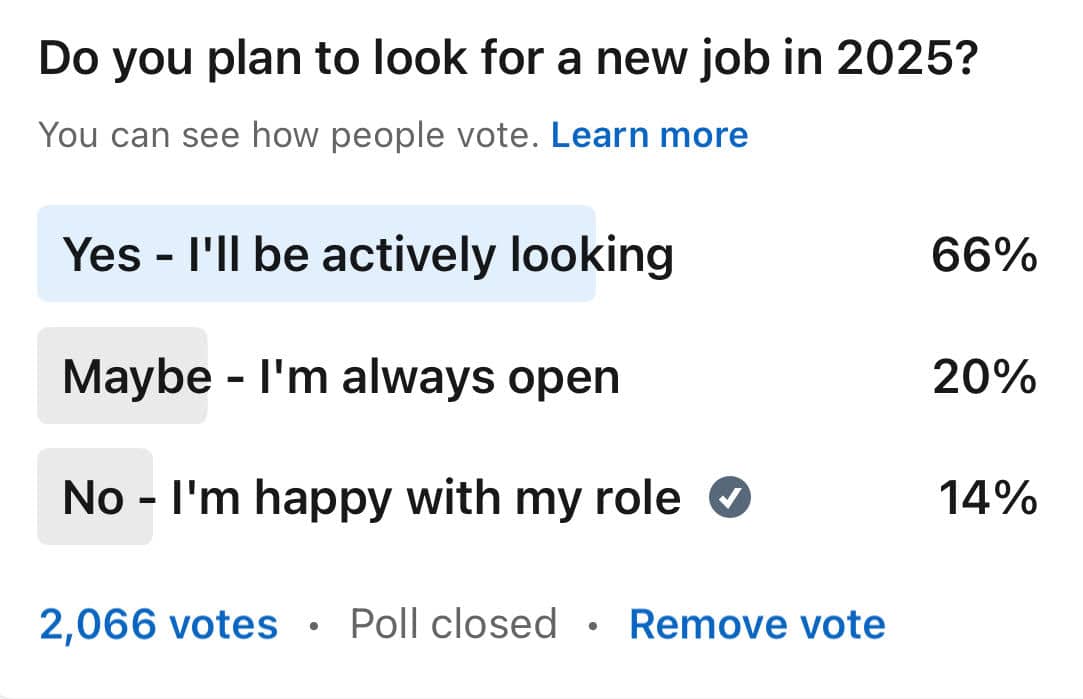Click Remove vote
This screenshot has width=1083, height=699.
[757, 624]
